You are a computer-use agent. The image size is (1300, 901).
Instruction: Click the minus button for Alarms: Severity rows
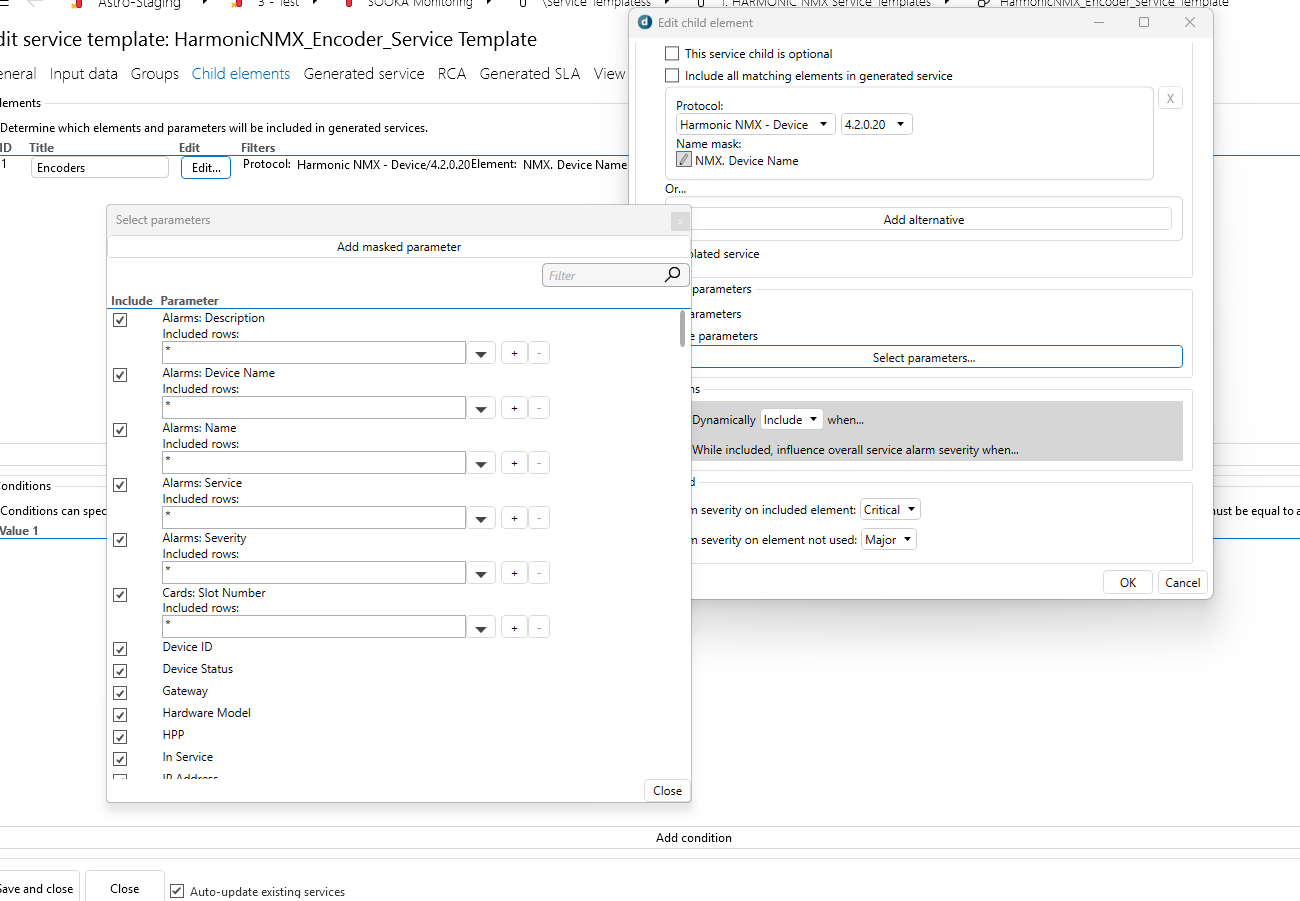(539, 573)
